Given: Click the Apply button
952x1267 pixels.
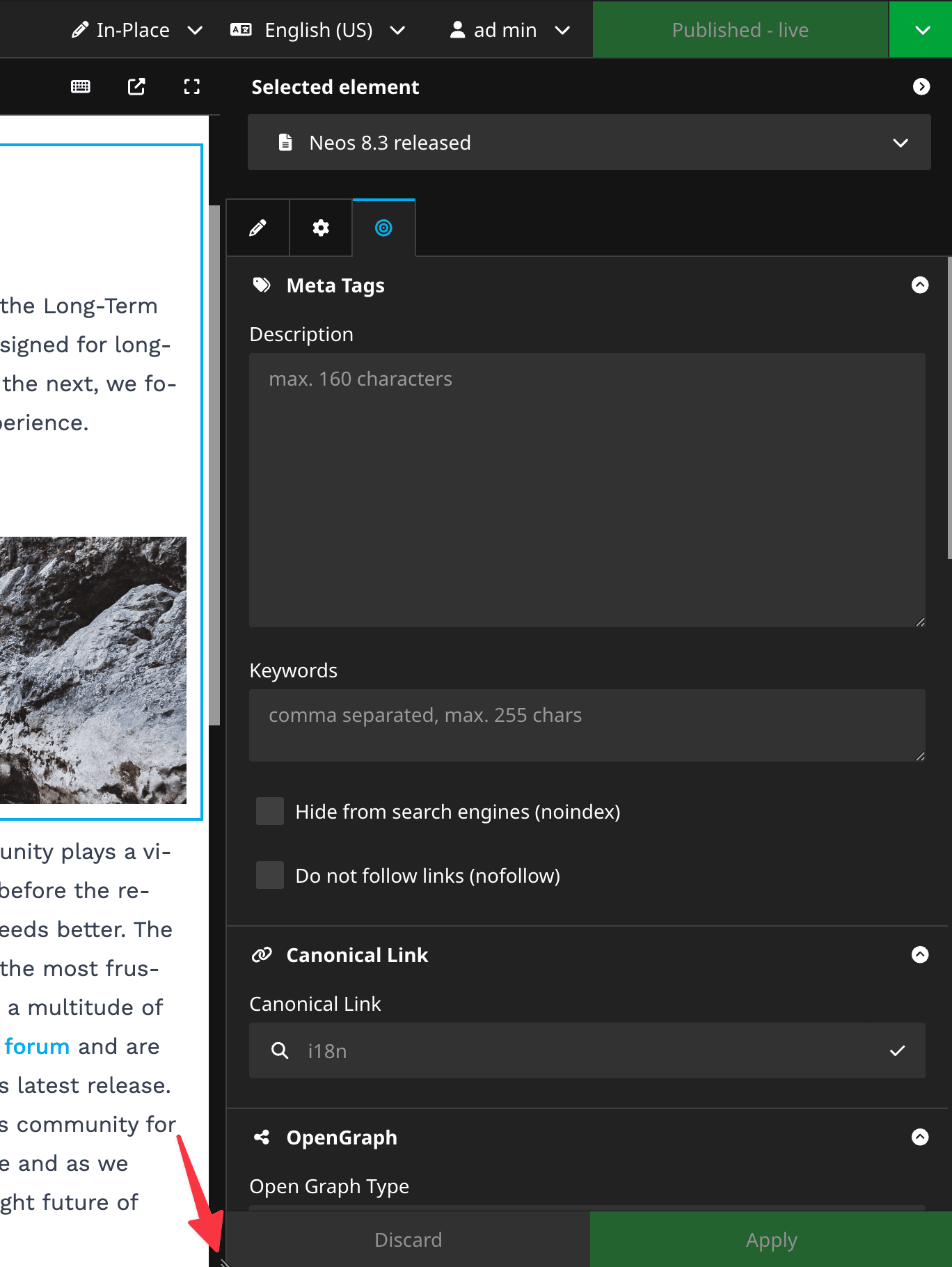Looking at the screenshot, I should 771,1240.
